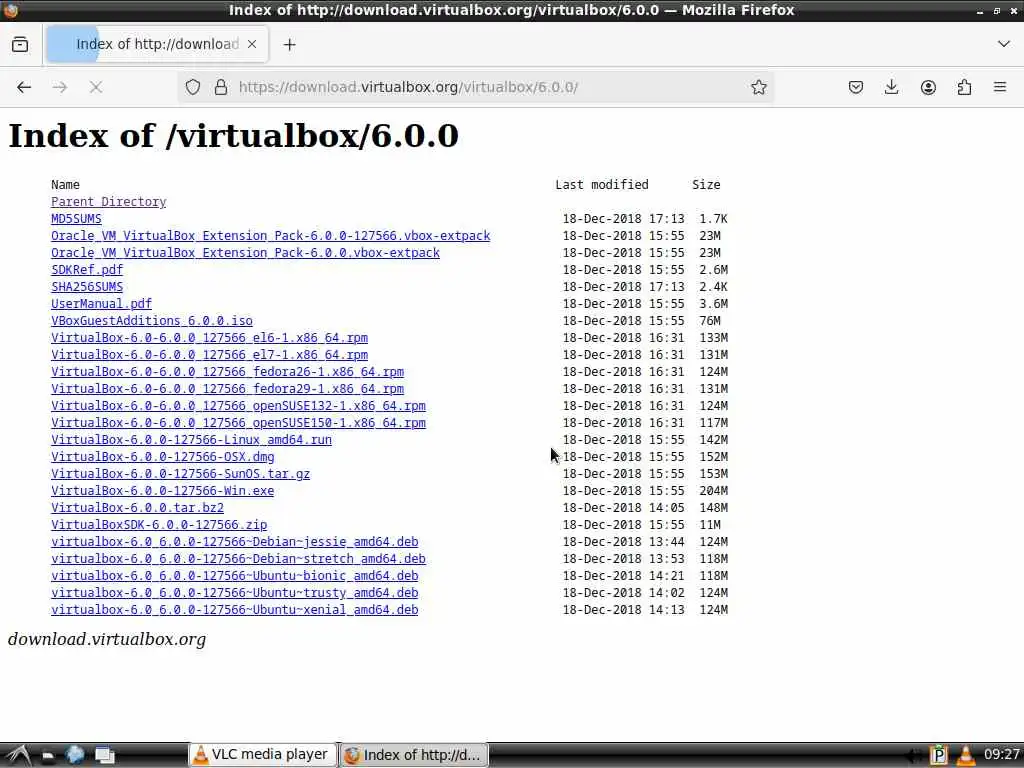The width and height of the screenshot is (1024, 768).
Task: Download the openSUSE150 rpm package
Action: (x=238, y=423)
